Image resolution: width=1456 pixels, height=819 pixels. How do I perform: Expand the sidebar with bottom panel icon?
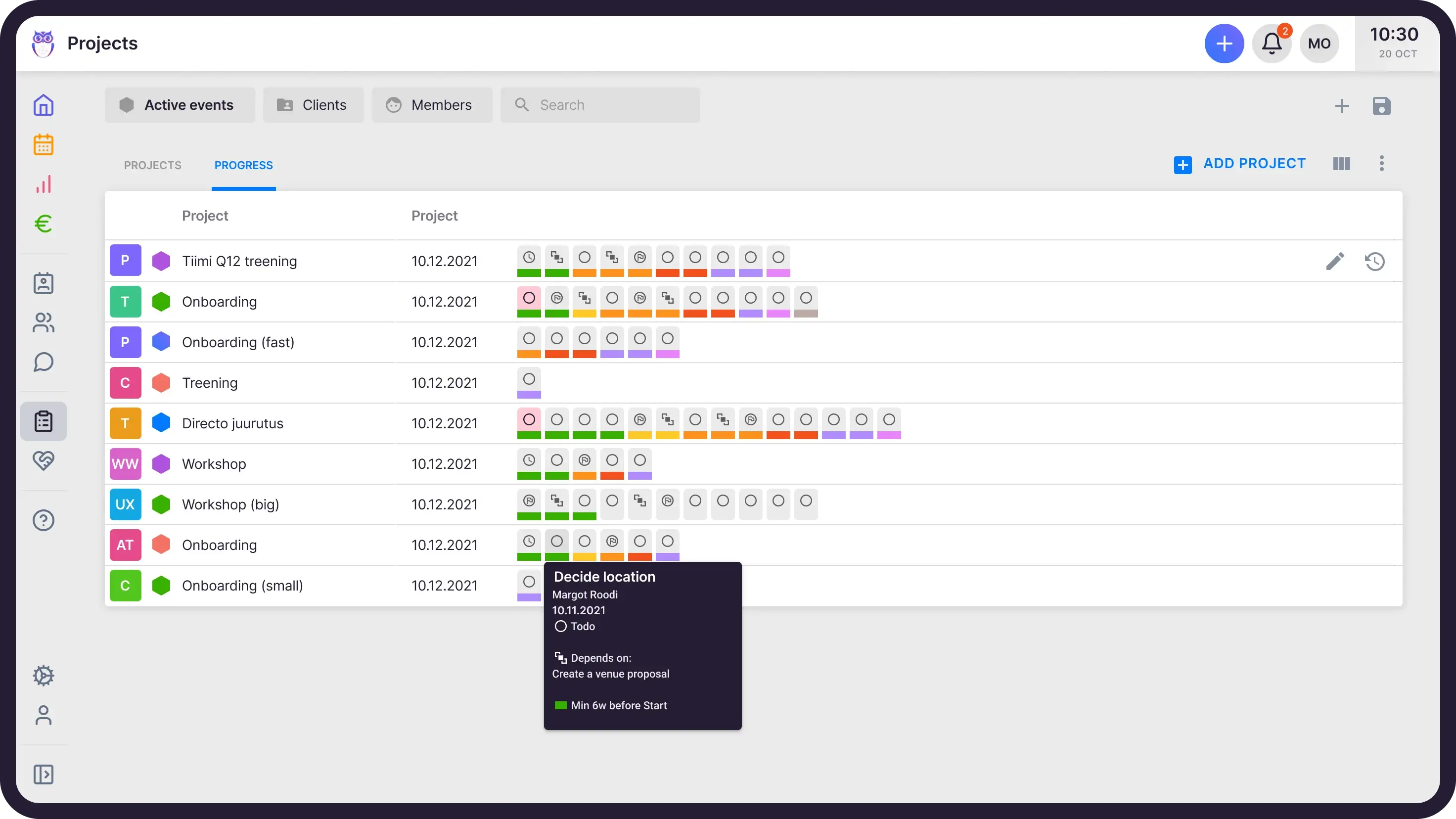tap(44, 774)
